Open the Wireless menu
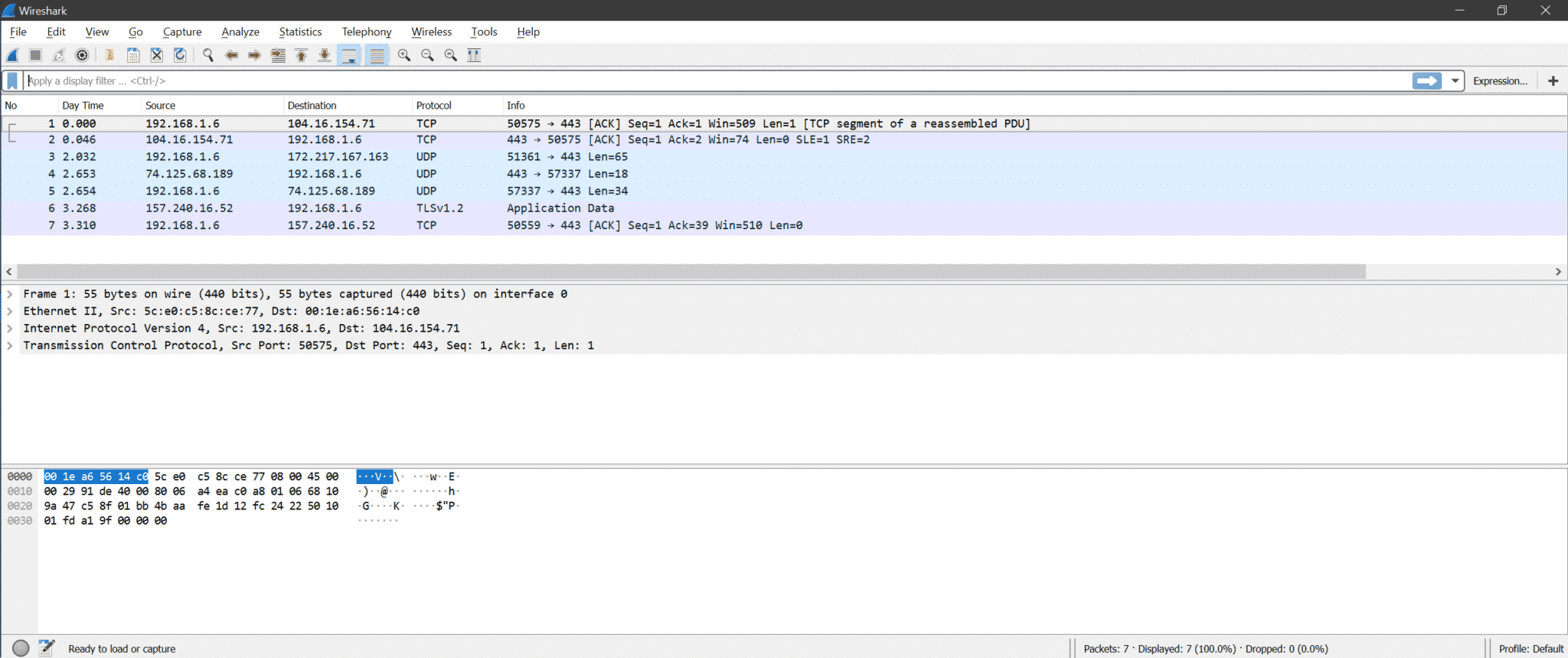Viewport: 1568px width, 658px height. pos(432,32)
